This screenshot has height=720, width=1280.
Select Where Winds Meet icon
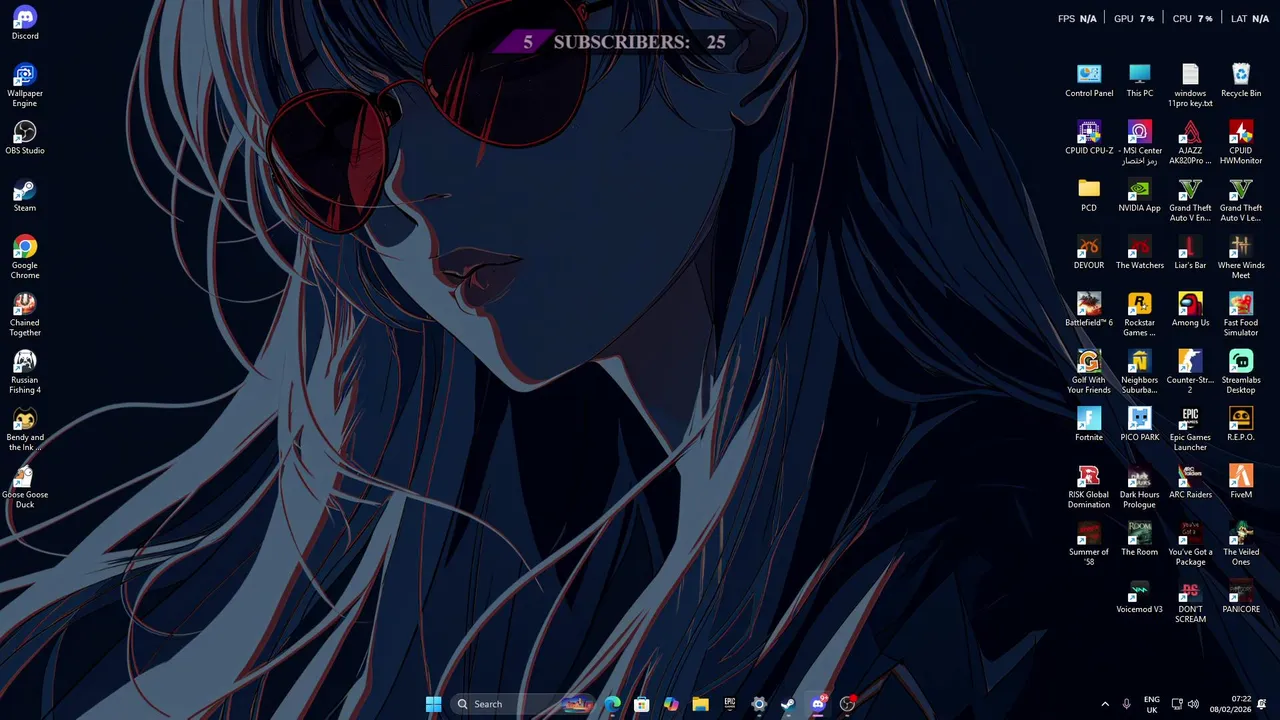point(1241,257)
